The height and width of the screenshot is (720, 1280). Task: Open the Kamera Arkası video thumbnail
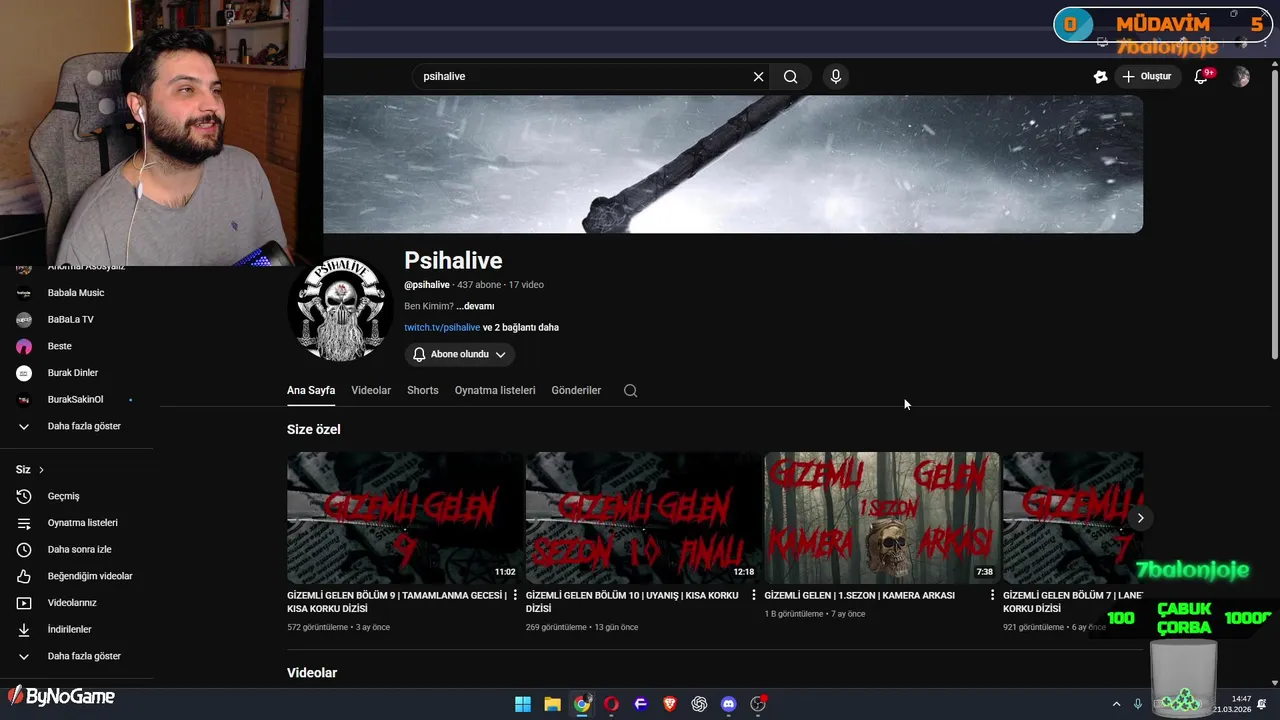tap(882, 518)
